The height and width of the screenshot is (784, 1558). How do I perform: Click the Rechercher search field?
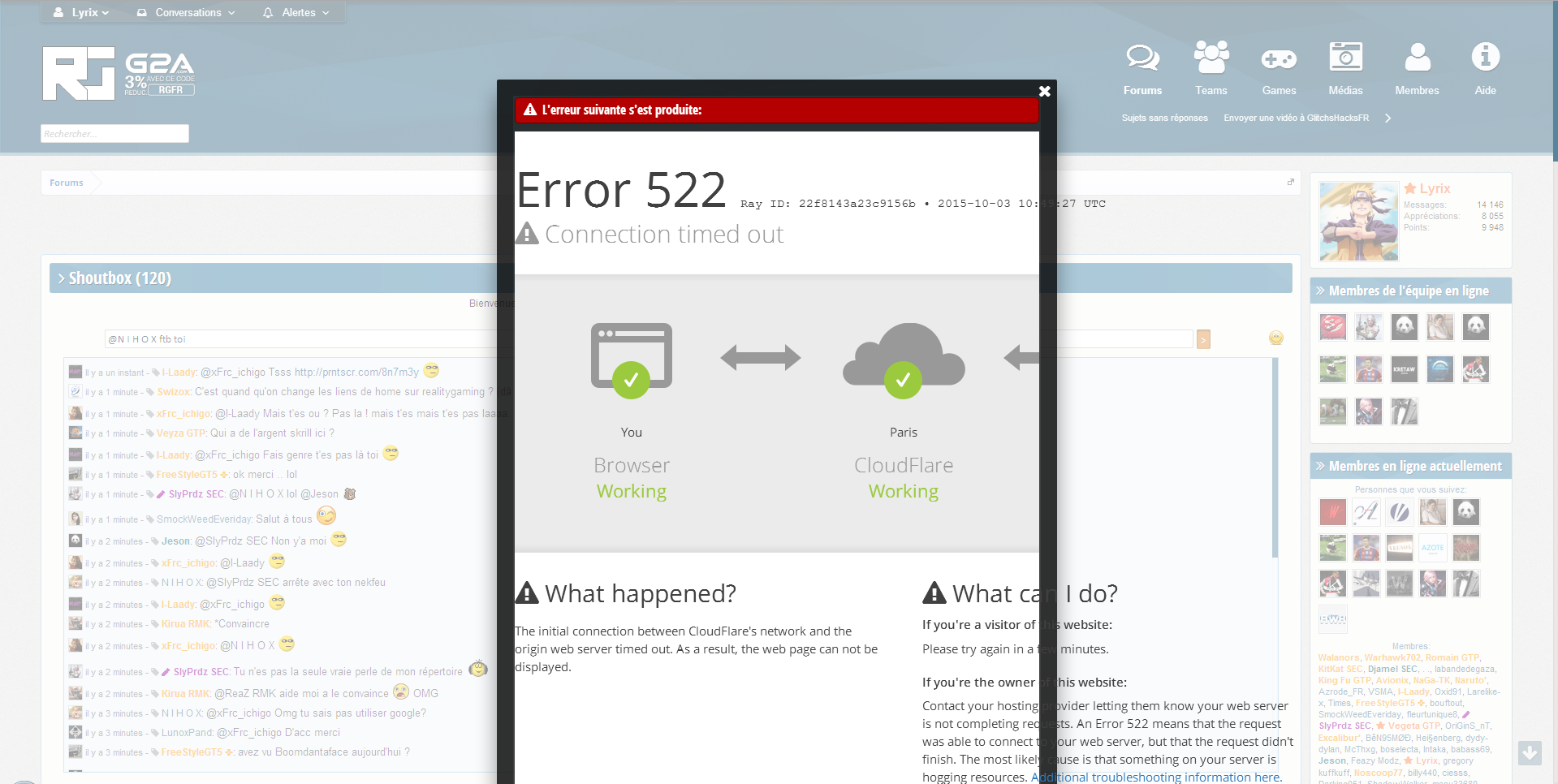pos(114,133)
